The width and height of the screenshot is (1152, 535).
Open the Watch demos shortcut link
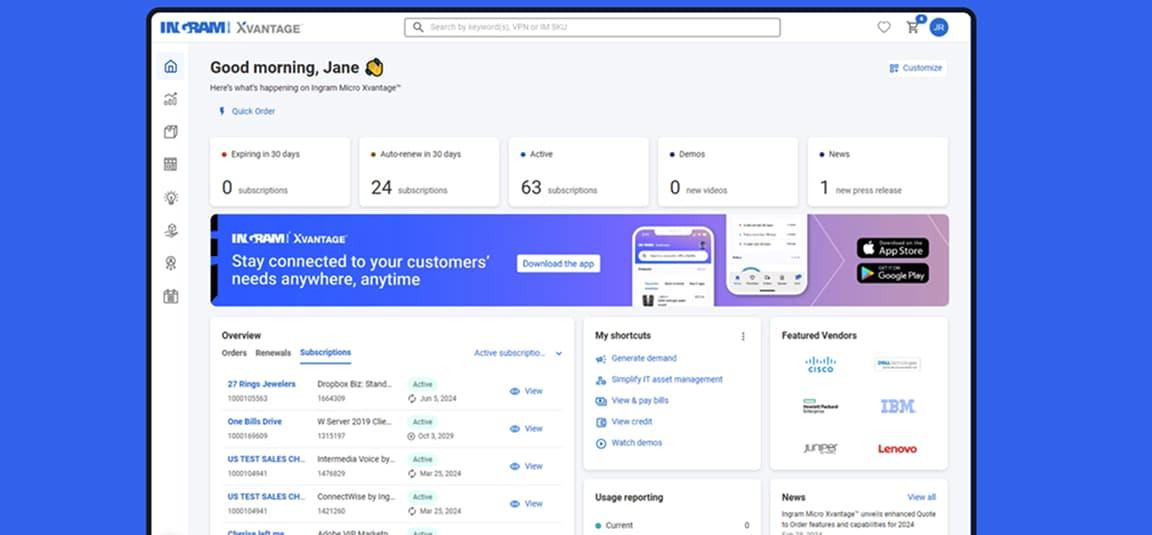[636, 443]
